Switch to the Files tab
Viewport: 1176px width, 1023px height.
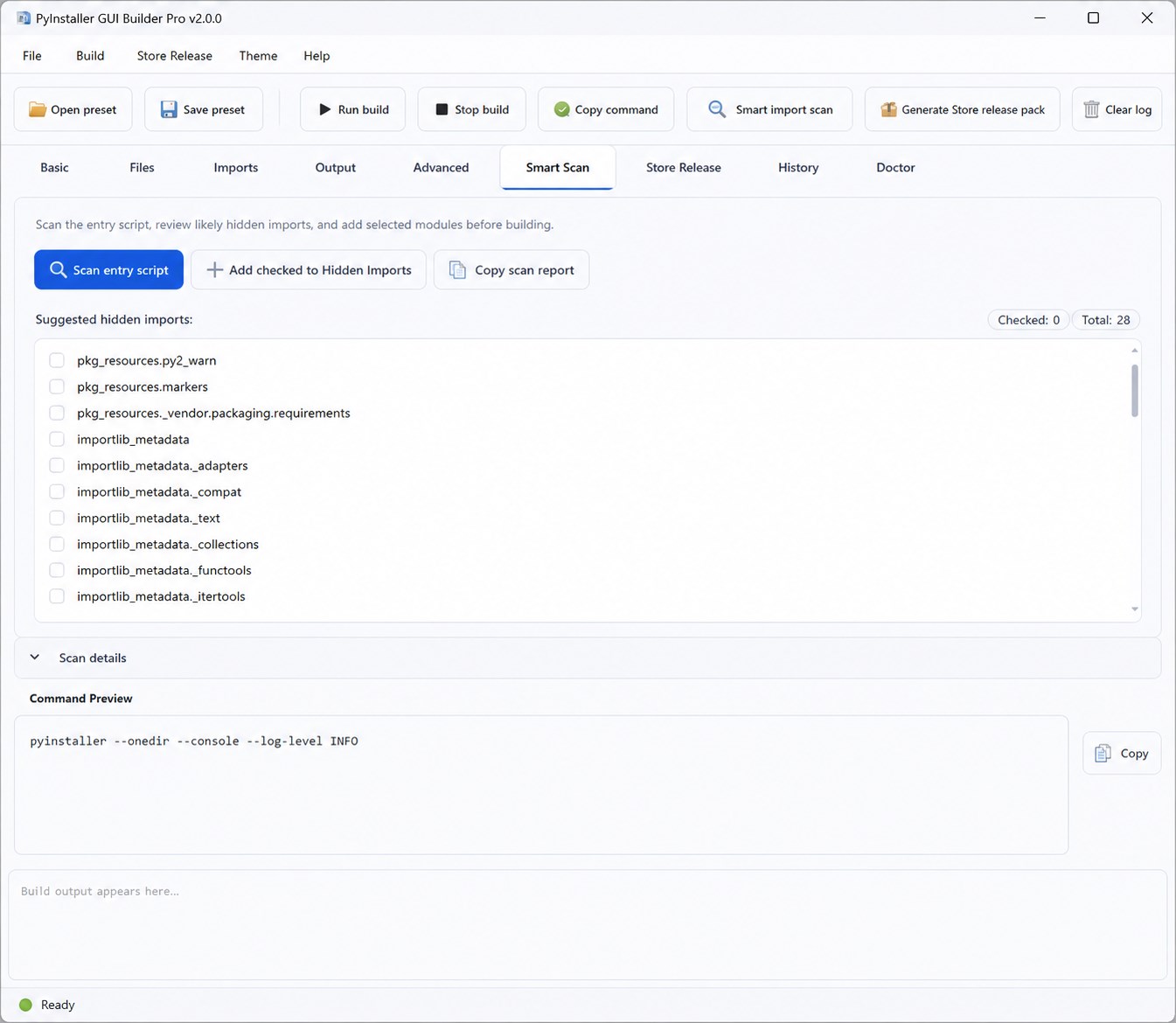click(x=142, y=167)
